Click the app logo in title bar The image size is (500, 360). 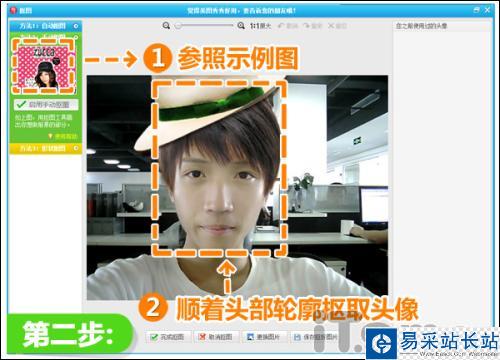click(13, 10)
